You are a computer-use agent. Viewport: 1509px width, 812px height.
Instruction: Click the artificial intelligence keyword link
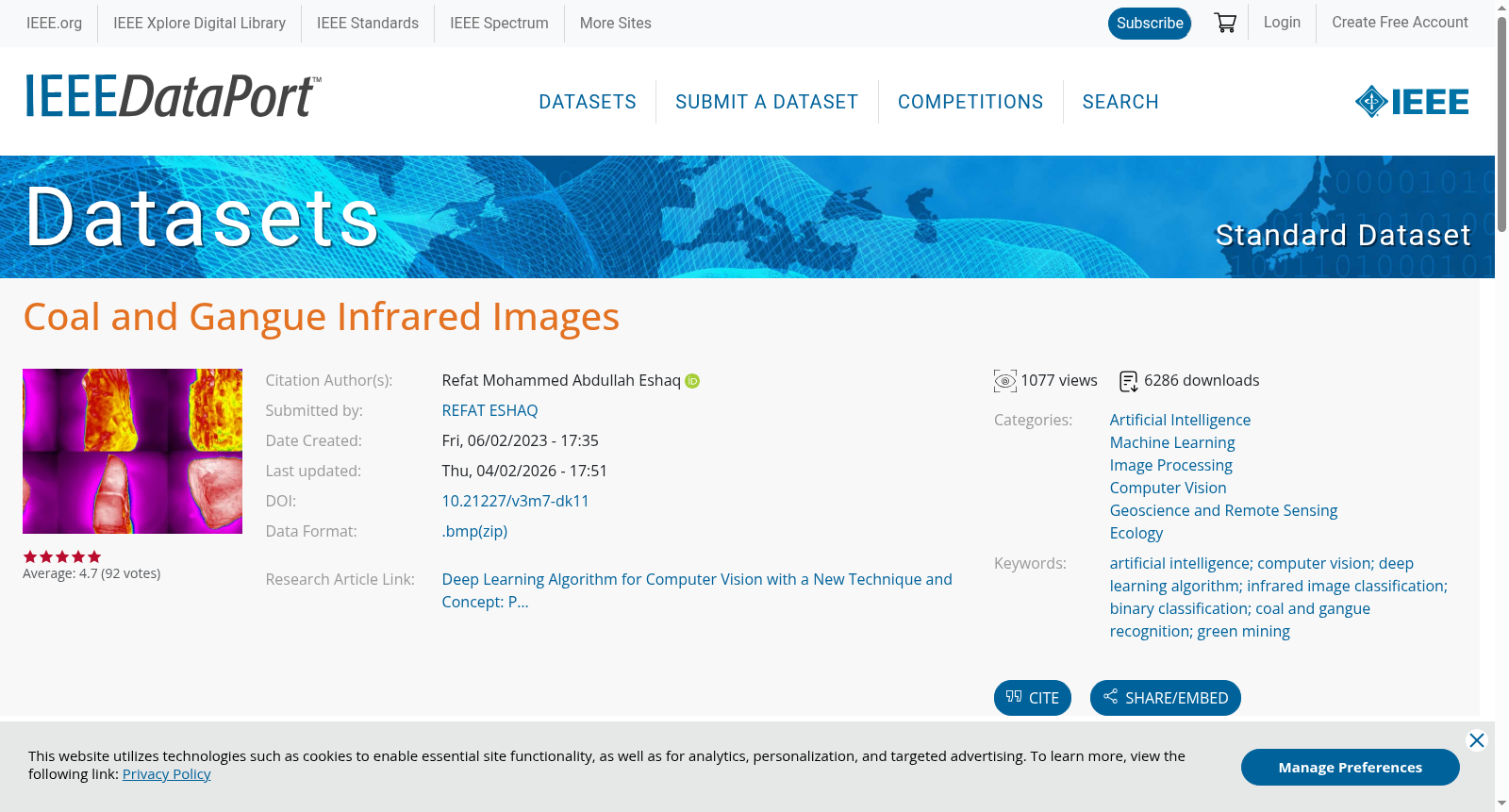pyautogui.click(x=1180, y=563)
